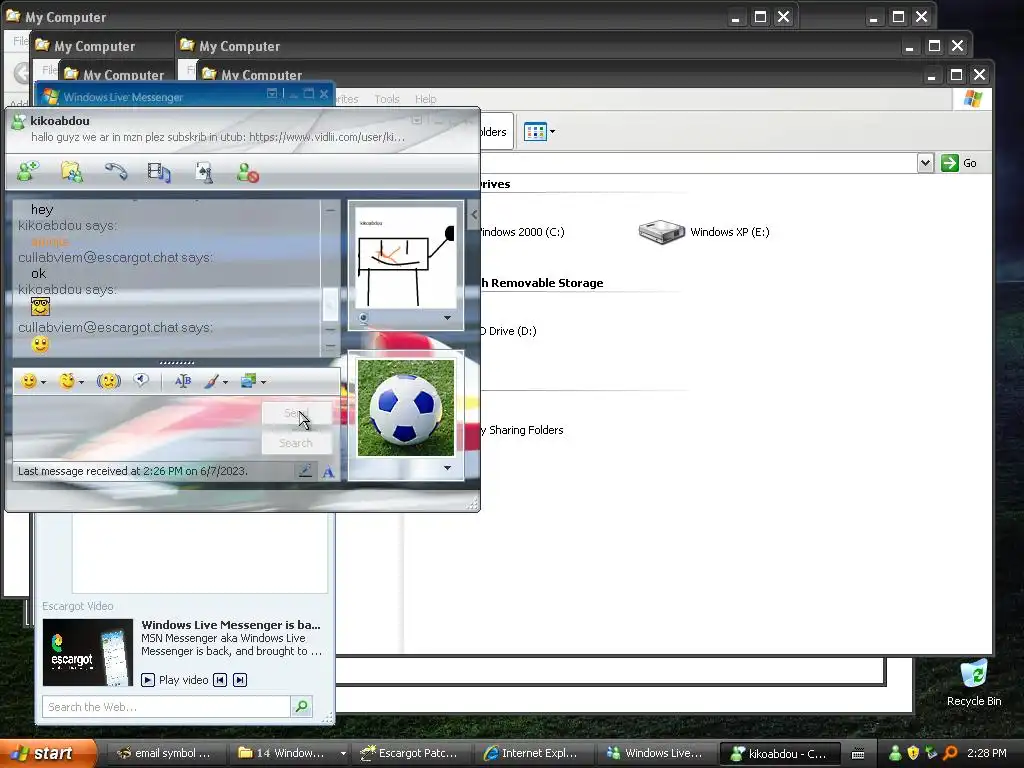Click the chat history scrollbar thumb
1024x768 pixels.
pyautogui.click(x=330, y=304)
